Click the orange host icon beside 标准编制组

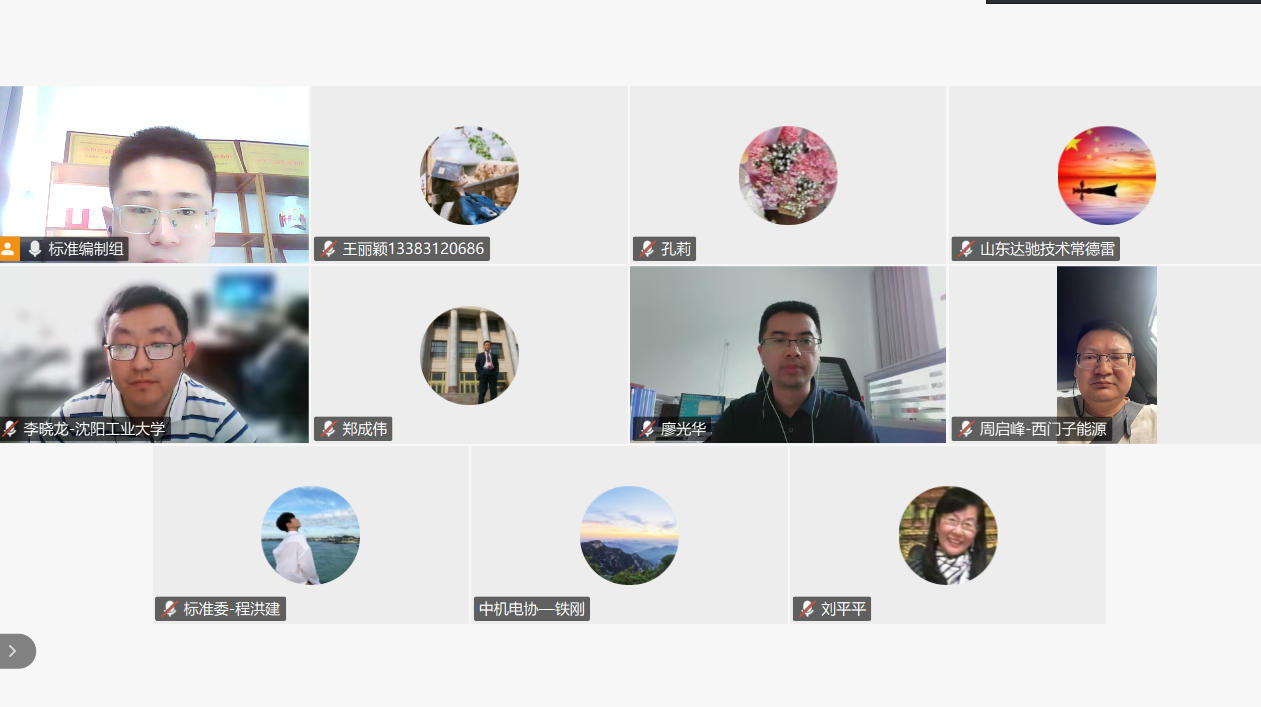tap(9, 249)
